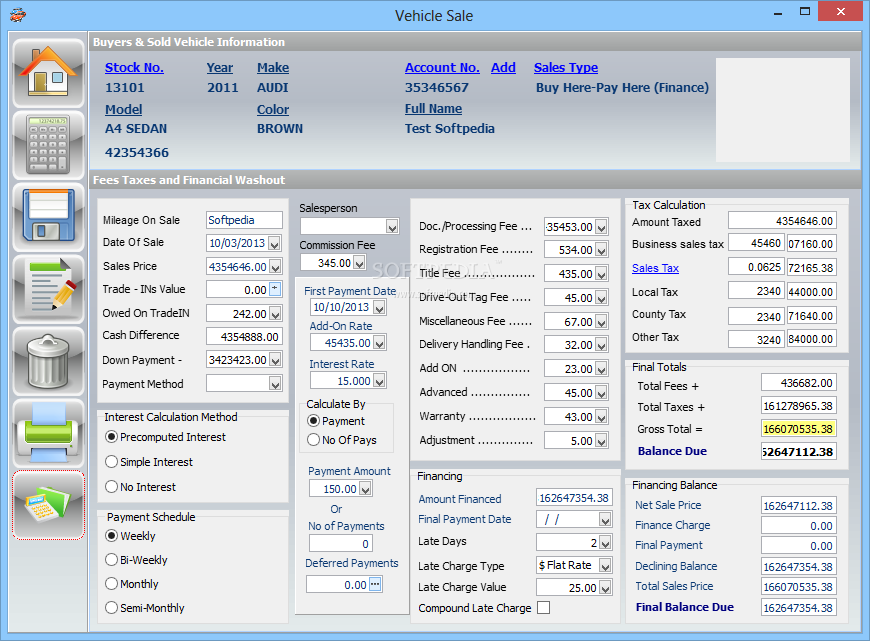Click the Balance Due value field

coord(798,452)
